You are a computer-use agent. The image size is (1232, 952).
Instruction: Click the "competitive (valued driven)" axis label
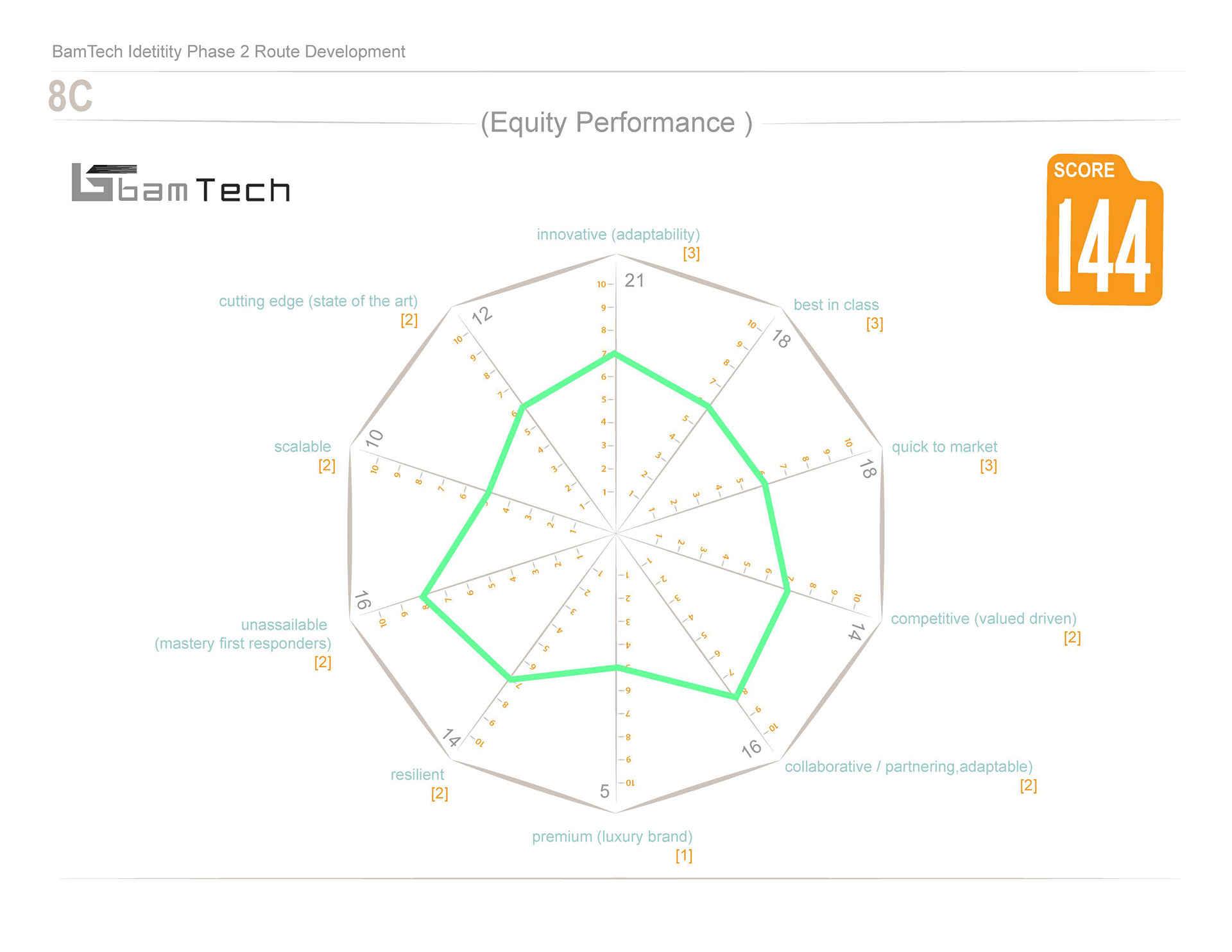[983, 619]
